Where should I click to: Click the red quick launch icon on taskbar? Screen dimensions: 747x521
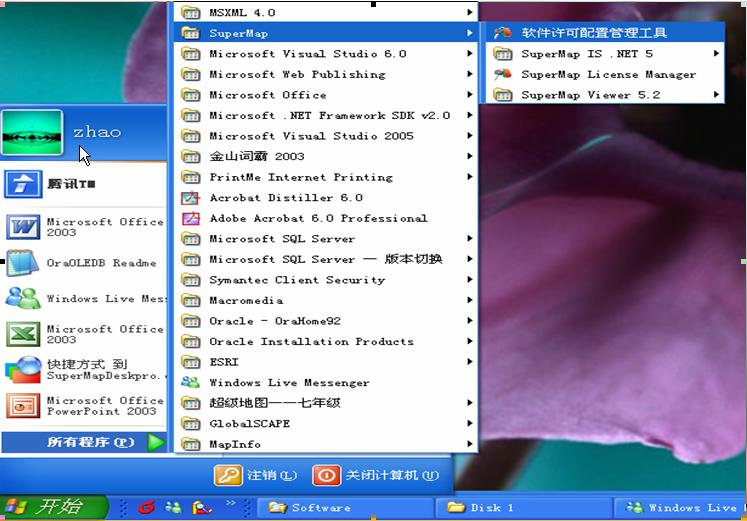147,508
